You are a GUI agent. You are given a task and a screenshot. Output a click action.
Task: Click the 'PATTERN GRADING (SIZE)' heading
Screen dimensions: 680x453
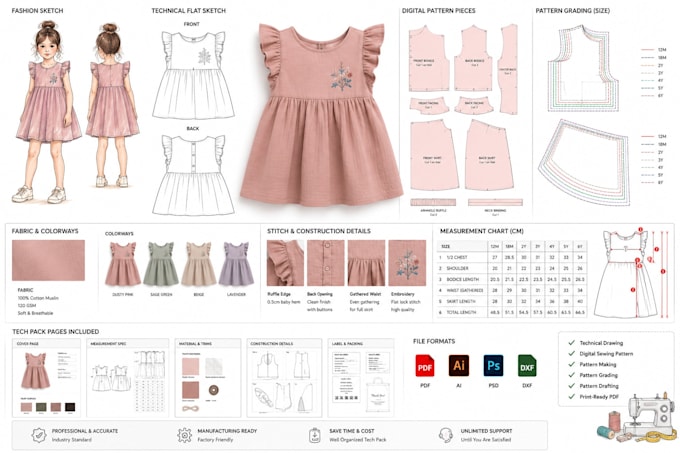pos(572,10)
